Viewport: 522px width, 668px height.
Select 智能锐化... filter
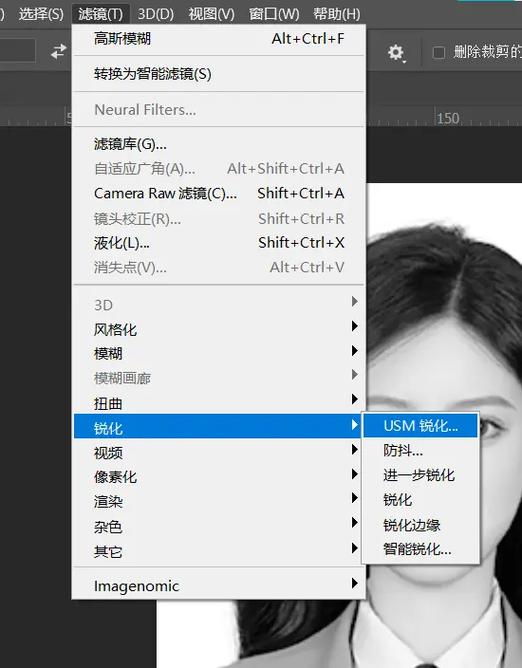pyautogui.click(x=421, y=549)
